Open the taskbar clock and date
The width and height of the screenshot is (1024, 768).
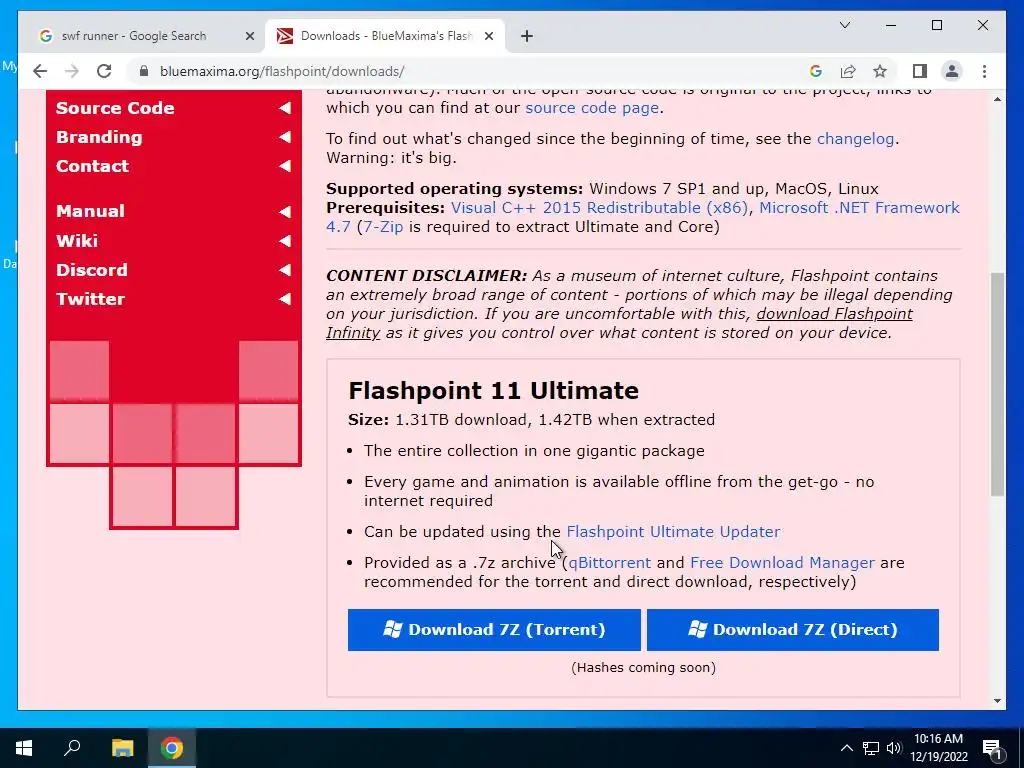[939, 748]
